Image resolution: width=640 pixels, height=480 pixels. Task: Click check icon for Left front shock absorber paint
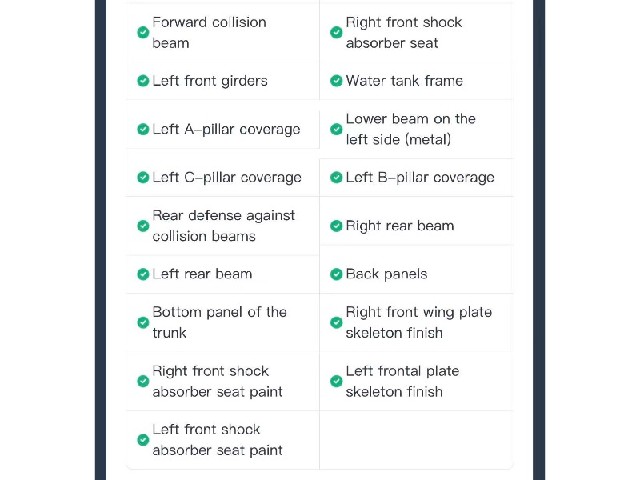click(x=143, y=440)
